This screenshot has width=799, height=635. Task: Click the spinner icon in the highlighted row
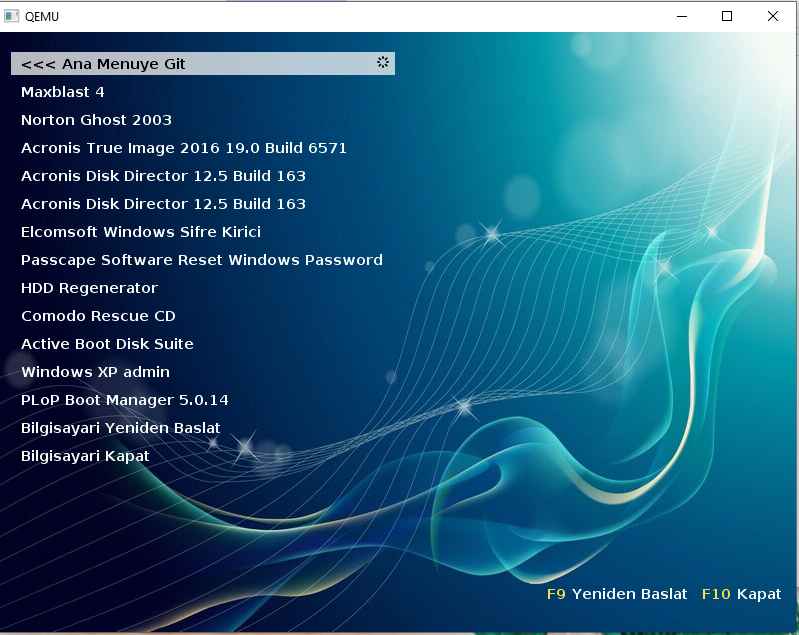tap(382, 63)
